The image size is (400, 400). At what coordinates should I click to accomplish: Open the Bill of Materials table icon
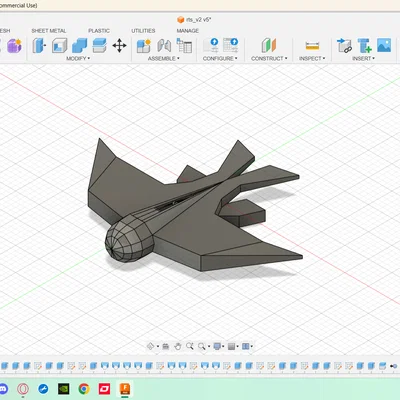point(184,46)
